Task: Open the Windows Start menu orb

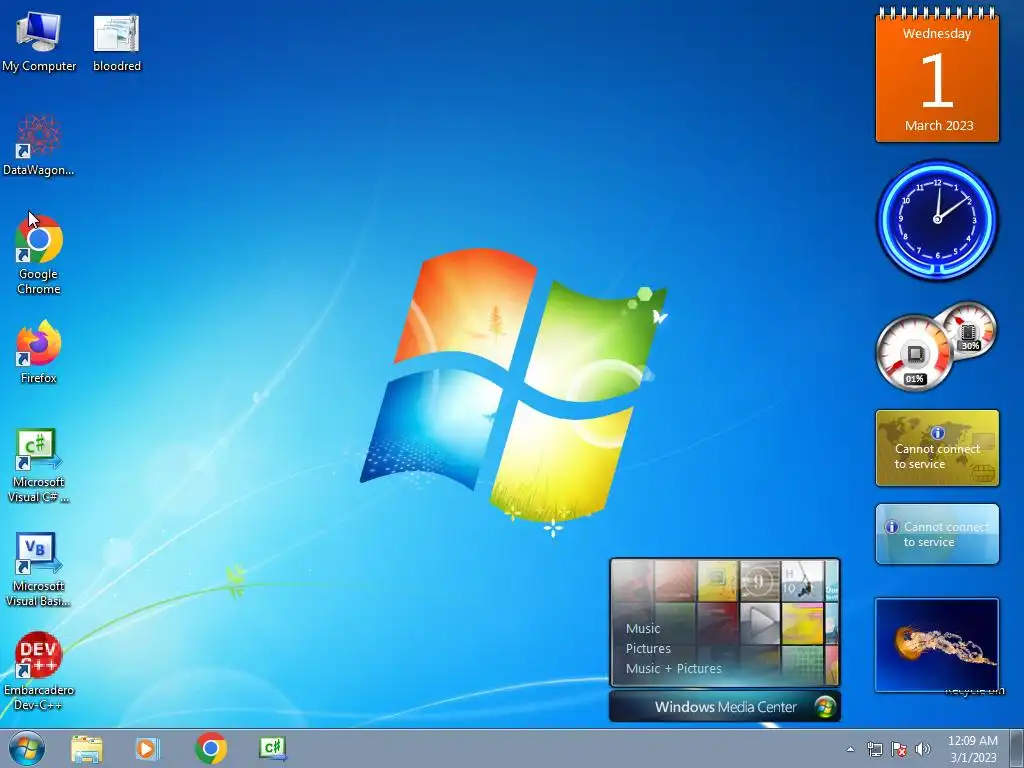Action: pyautogui.click(x=27, y=748)
